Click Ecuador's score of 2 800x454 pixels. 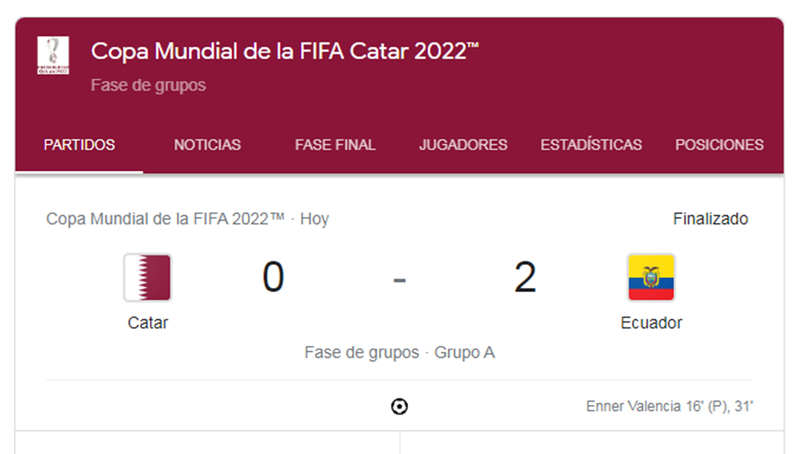525,277
